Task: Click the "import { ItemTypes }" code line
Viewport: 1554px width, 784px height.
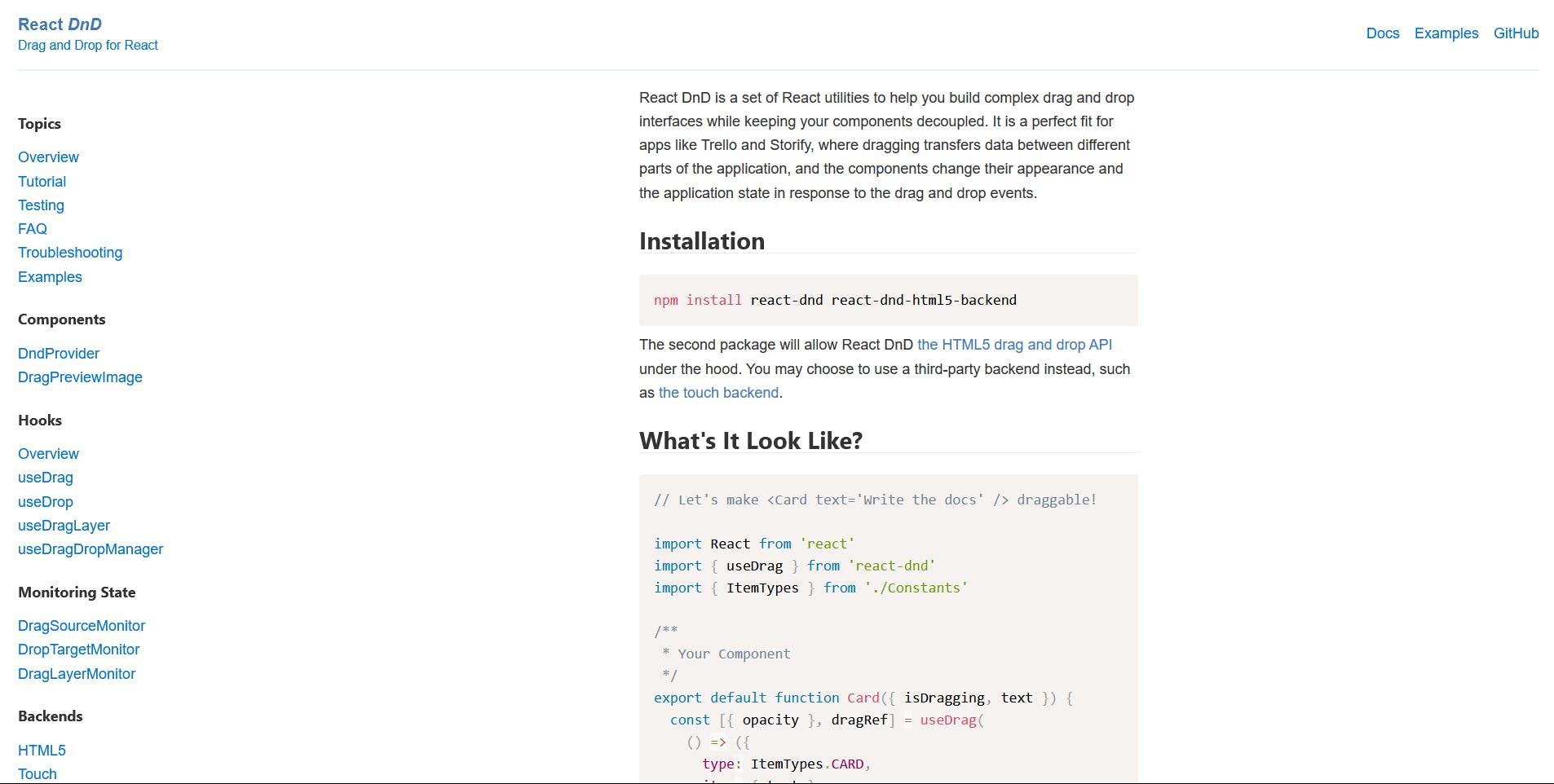Action: point(810,588)
